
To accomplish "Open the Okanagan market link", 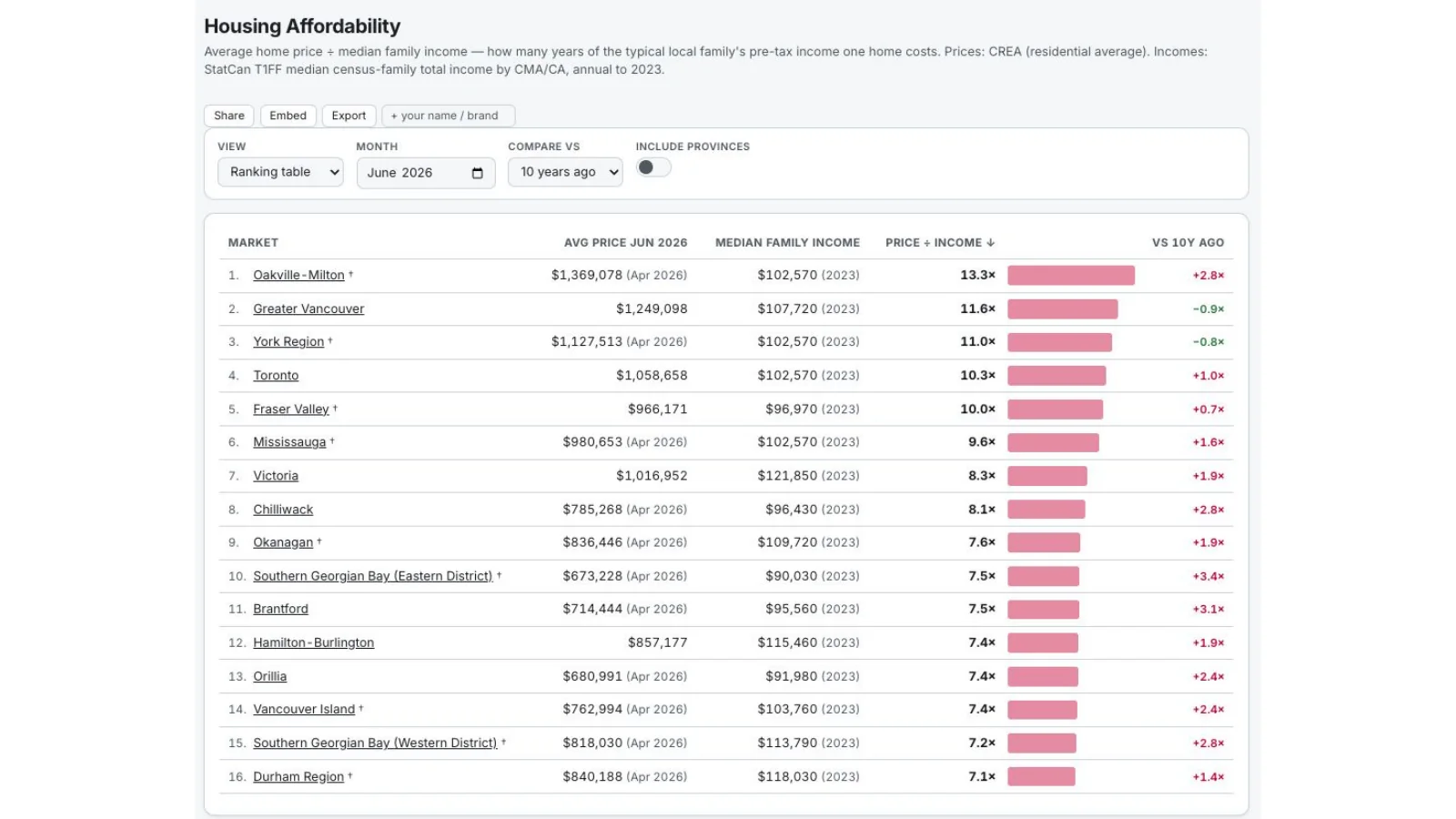I will 283,542.
